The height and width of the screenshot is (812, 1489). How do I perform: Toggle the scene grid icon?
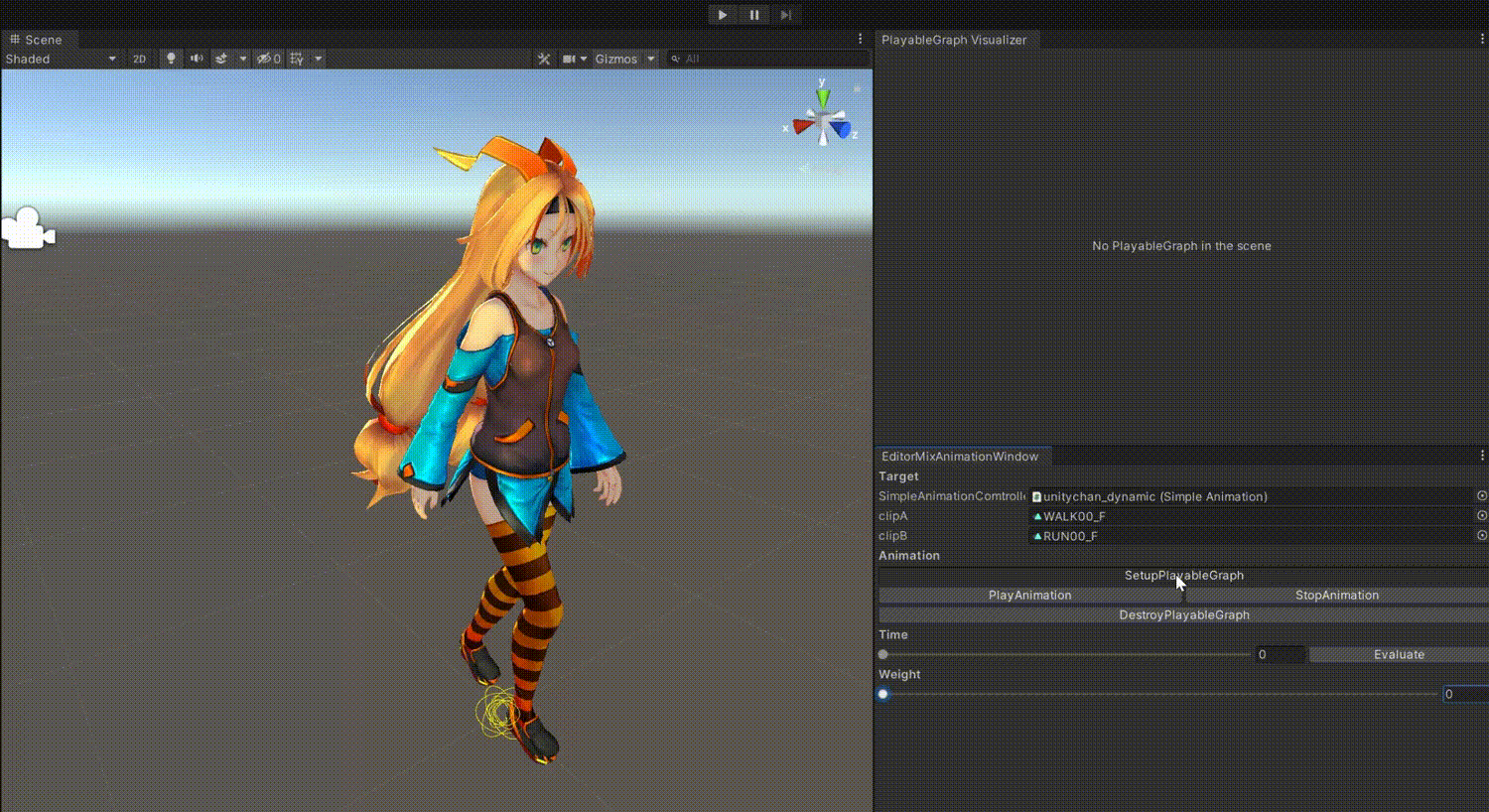(x=297, y=59)
